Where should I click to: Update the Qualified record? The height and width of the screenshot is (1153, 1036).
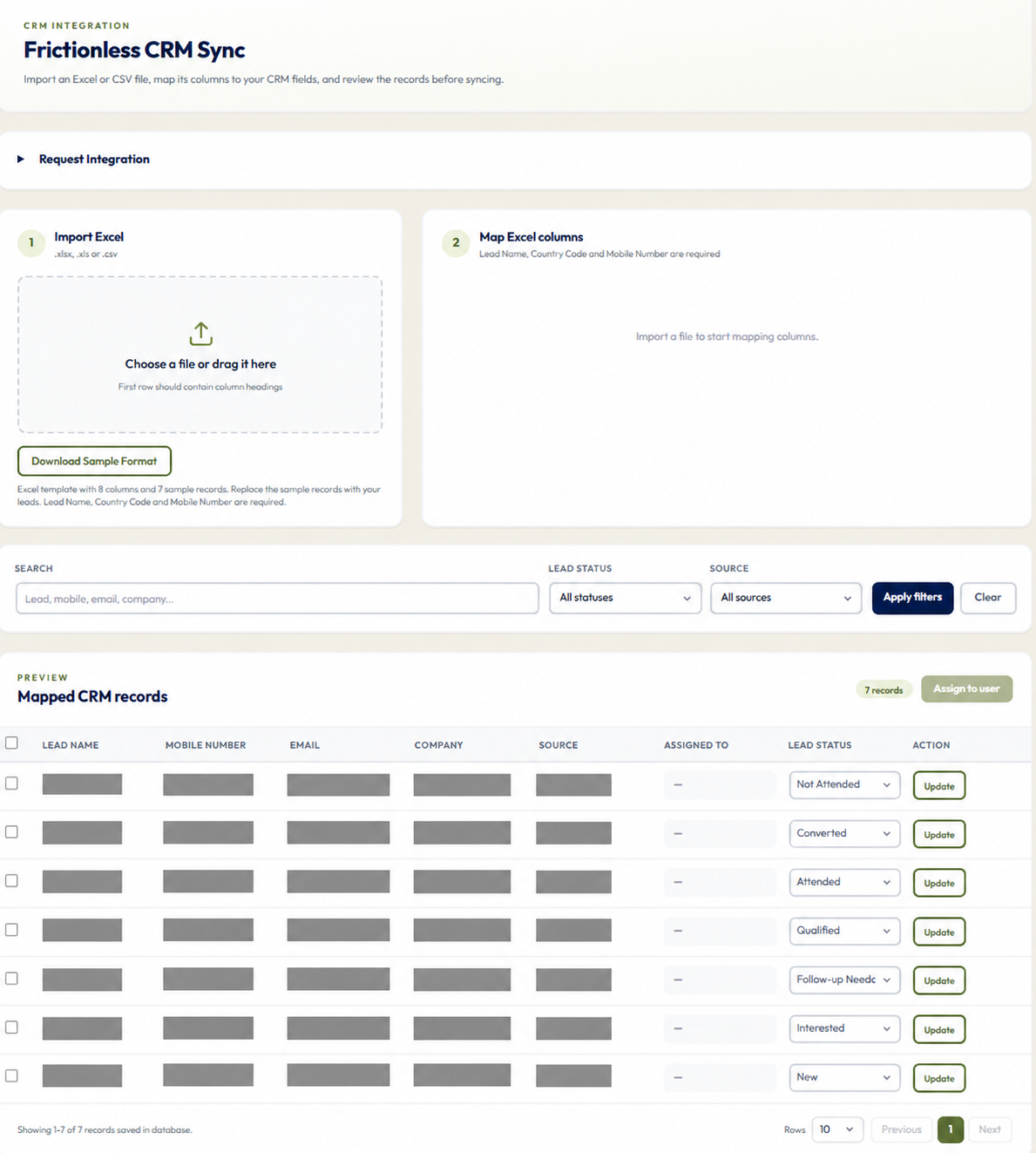click(939, 933)
